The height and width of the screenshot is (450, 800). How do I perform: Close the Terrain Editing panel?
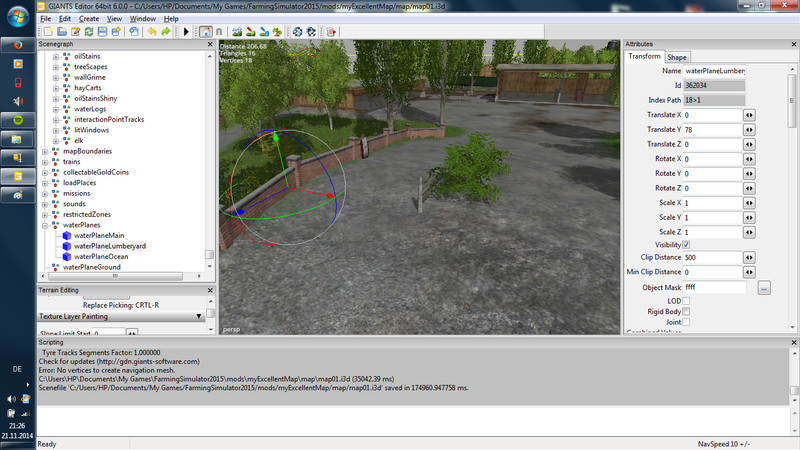click(x=210, y=290)
